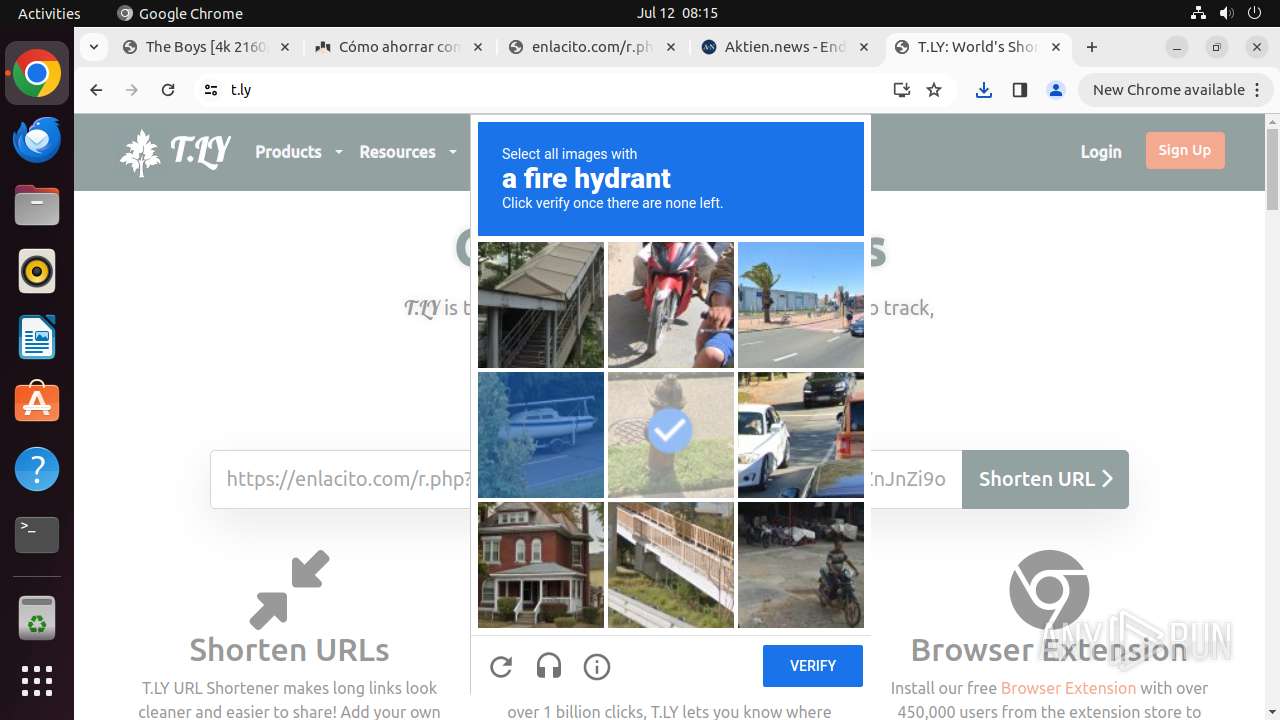This screenshot has height=720, width=1280.
Task: Click the address bar showing t.ly
Action: [550, 90]
